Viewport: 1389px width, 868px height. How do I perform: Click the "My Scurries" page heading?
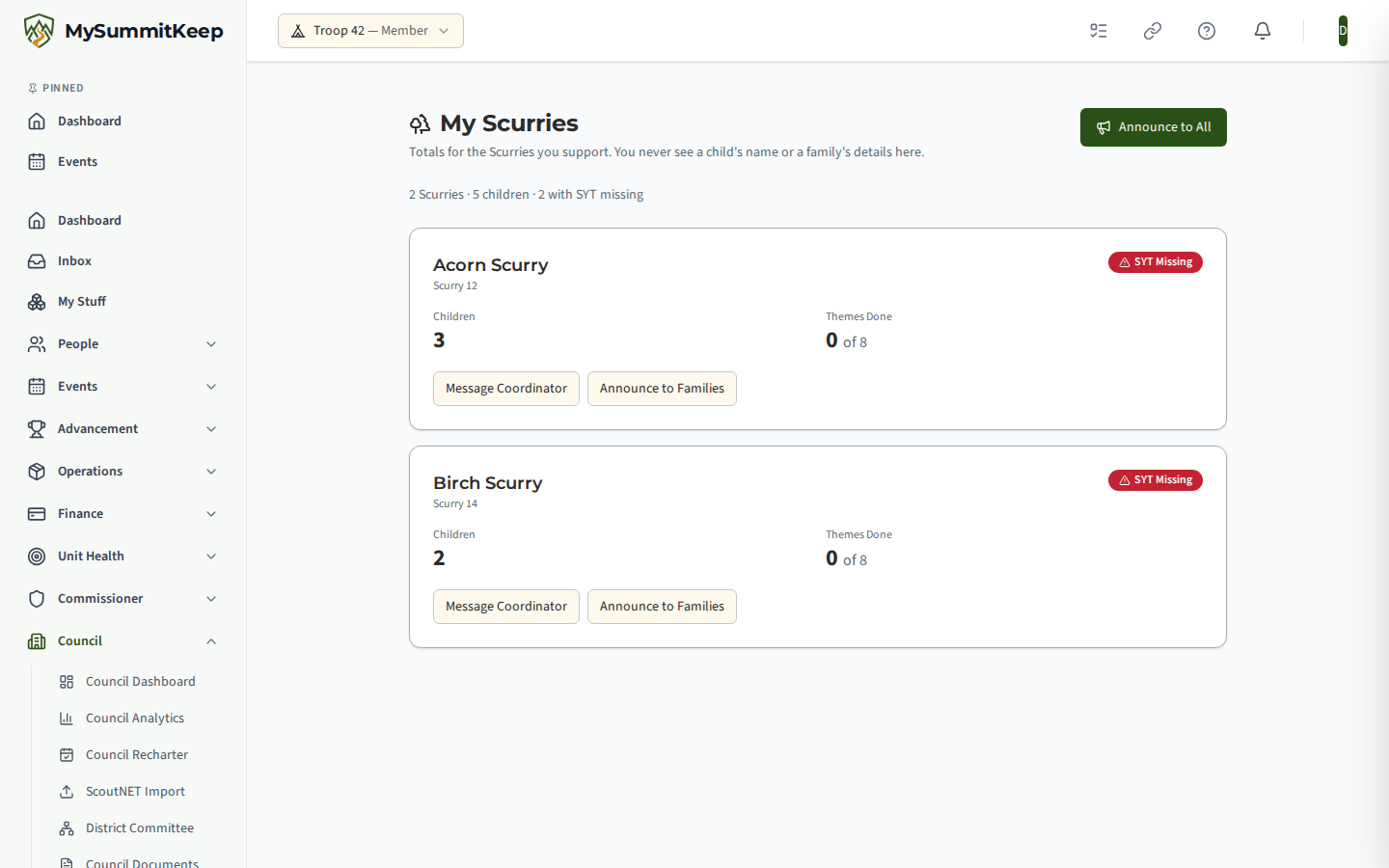[509, 123]
